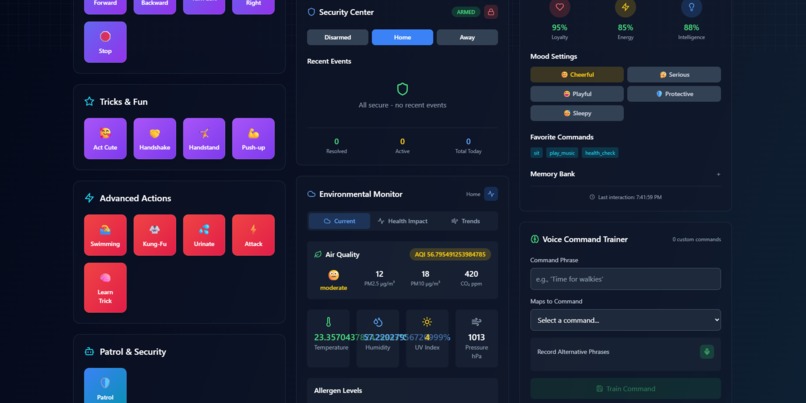Select the Sleepy mood
Image resolution: width=806 pixels, height=403 pixels.
(577, 113)
